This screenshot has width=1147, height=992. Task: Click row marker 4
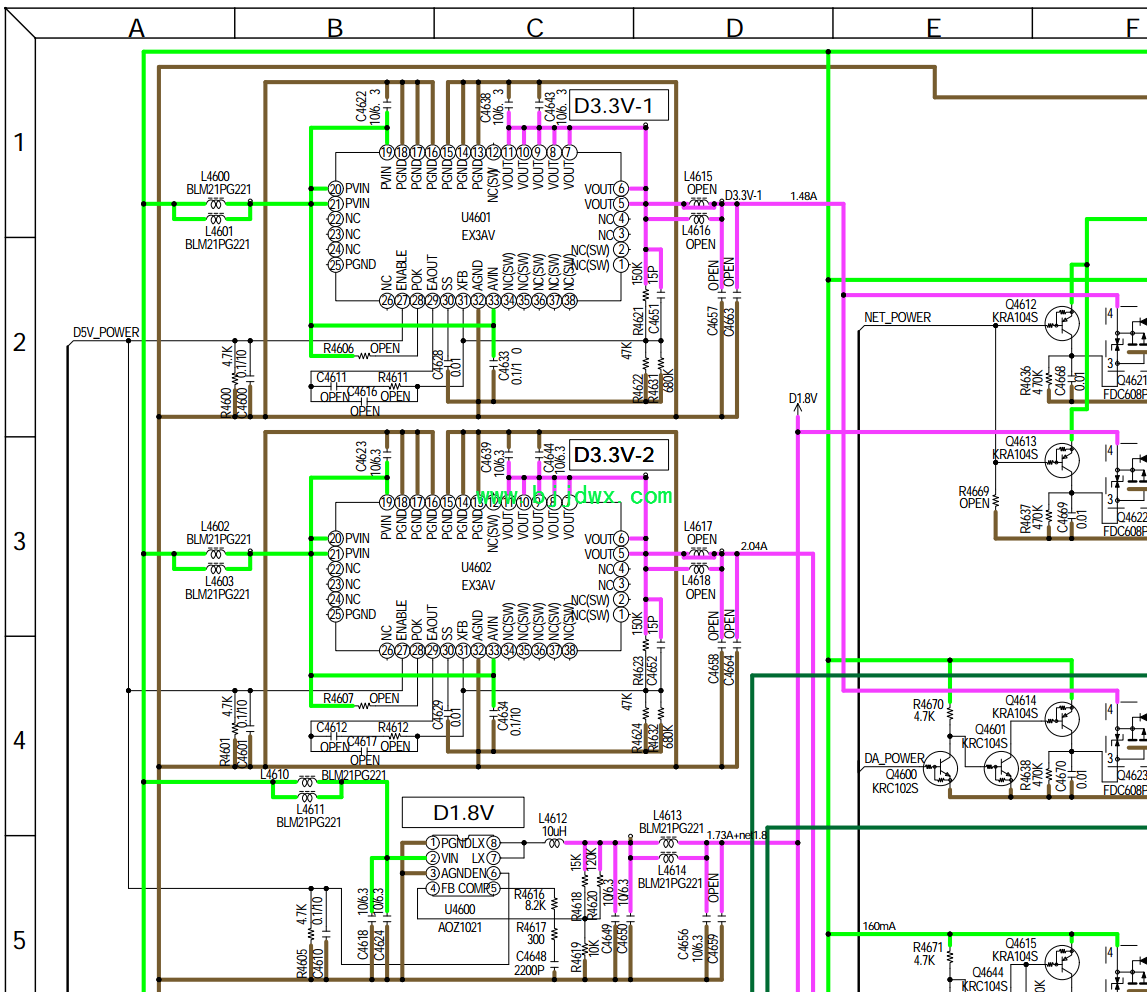[20, 740]
